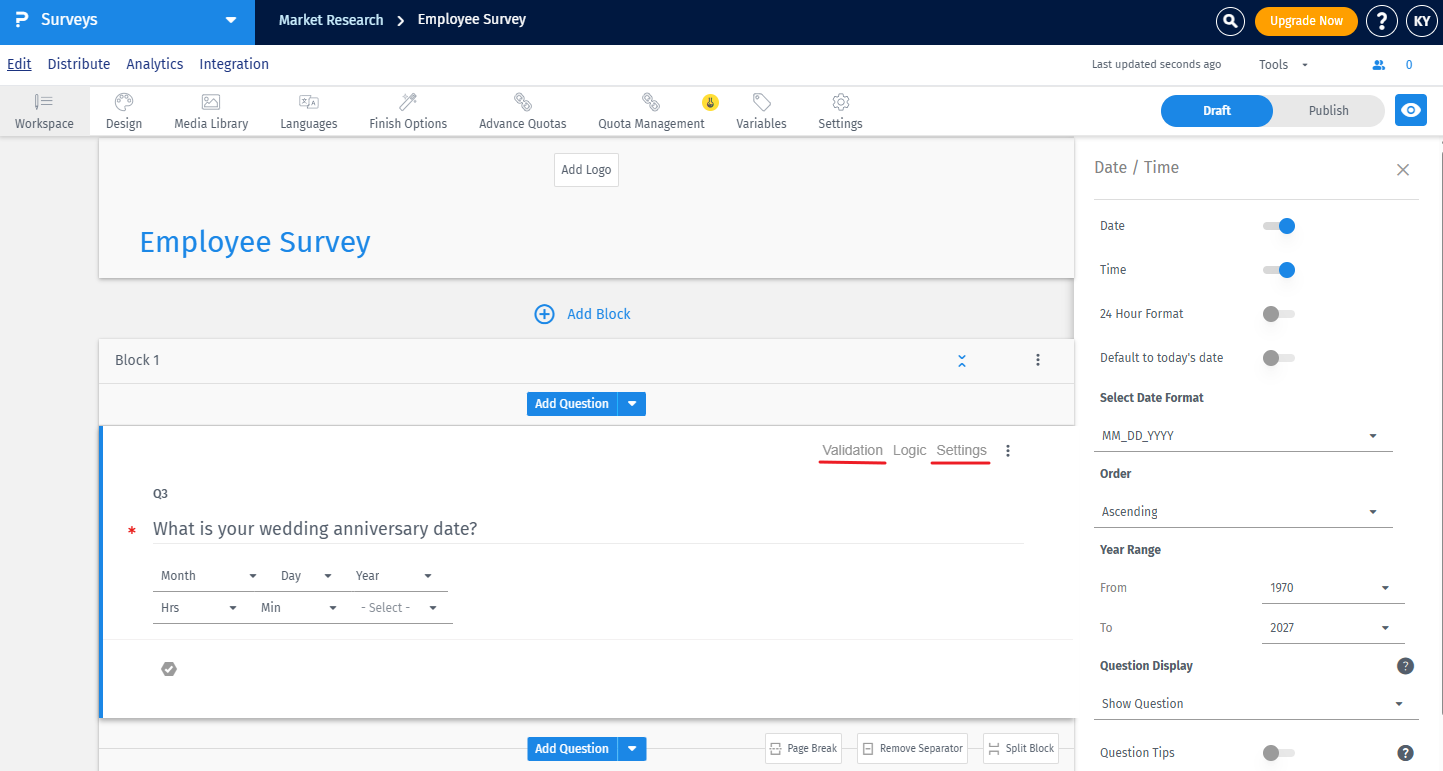The image size is (1443, 771).
Task: Insert a Page Break
Action: tap(803, 748)
